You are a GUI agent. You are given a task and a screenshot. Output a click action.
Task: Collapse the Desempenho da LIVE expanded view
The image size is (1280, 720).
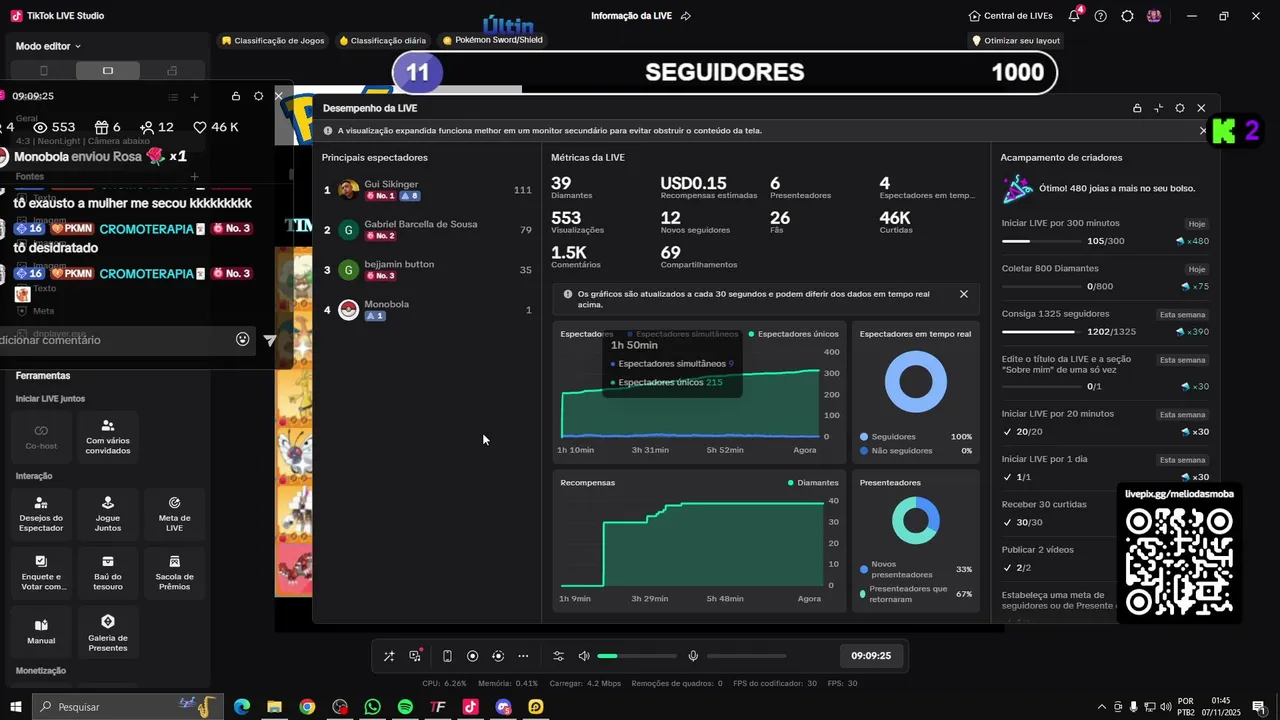[1158, 108]
